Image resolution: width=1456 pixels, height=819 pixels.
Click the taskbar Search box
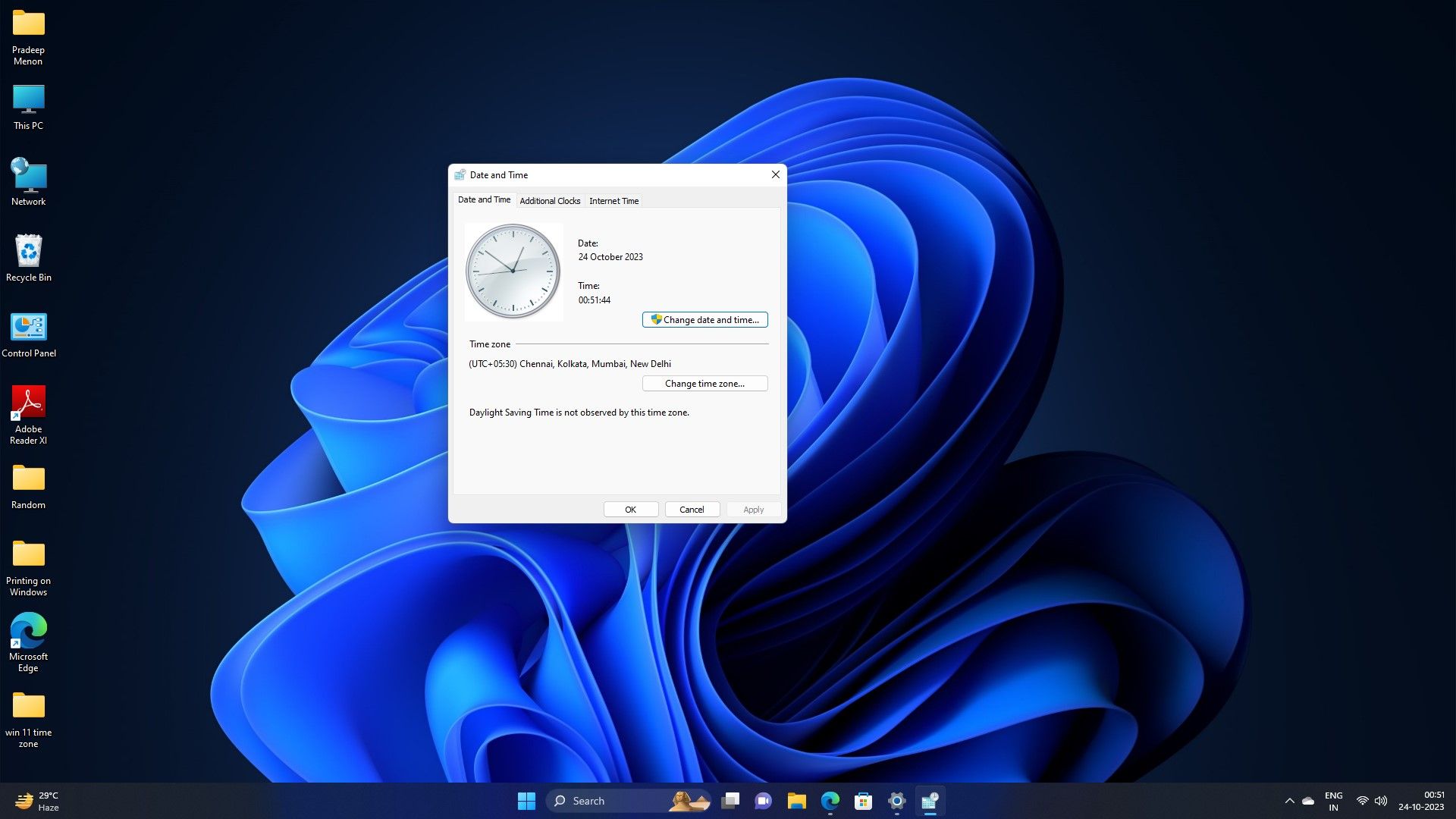point(628,801)
